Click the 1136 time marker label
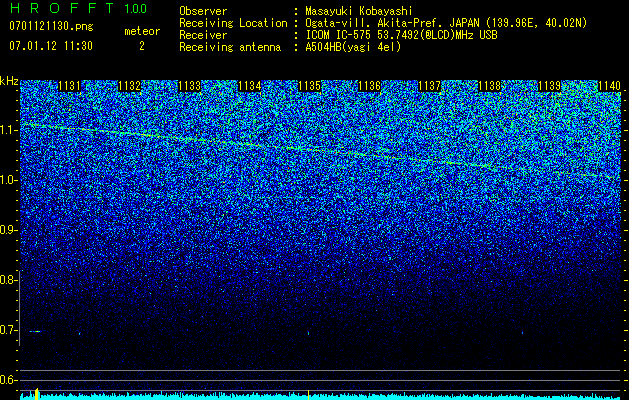The width and height of the screenshot is (629, 400). (369, 86)
